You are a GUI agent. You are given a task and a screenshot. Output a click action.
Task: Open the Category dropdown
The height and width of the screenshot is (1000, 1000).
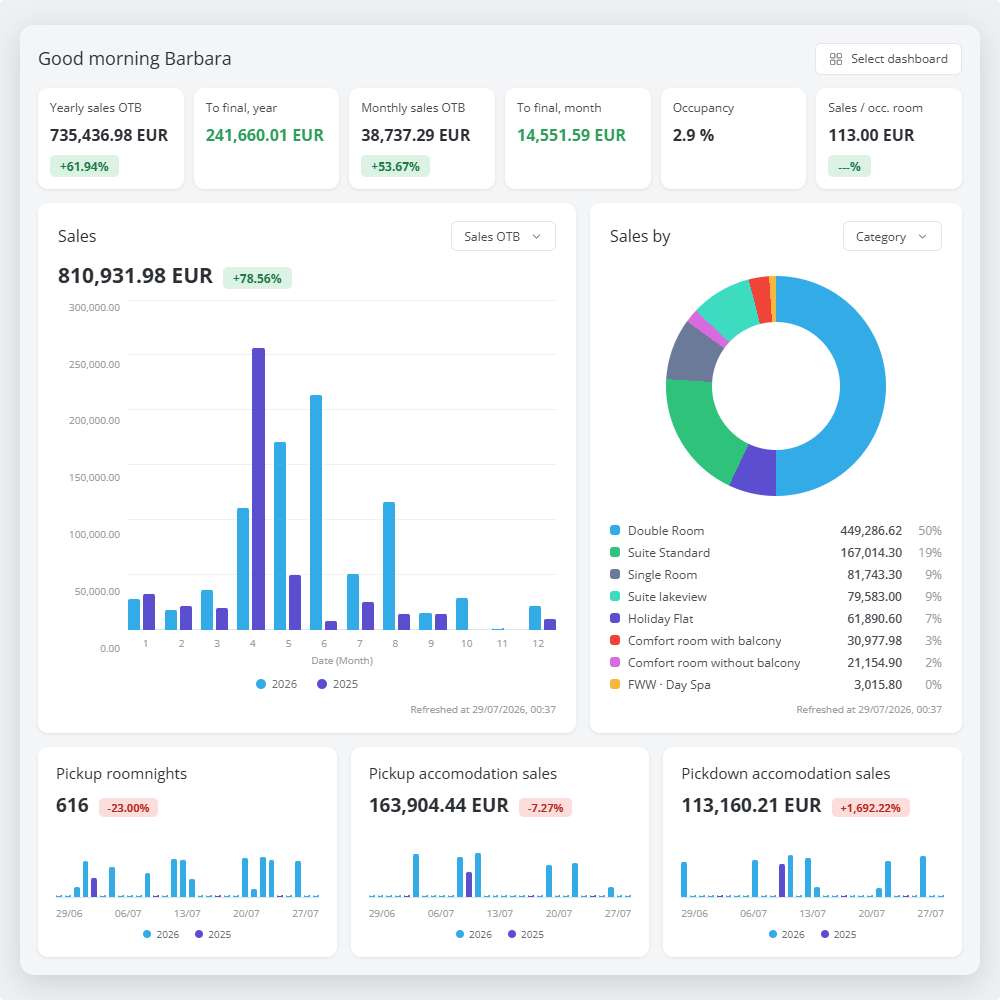pos(892,236)
